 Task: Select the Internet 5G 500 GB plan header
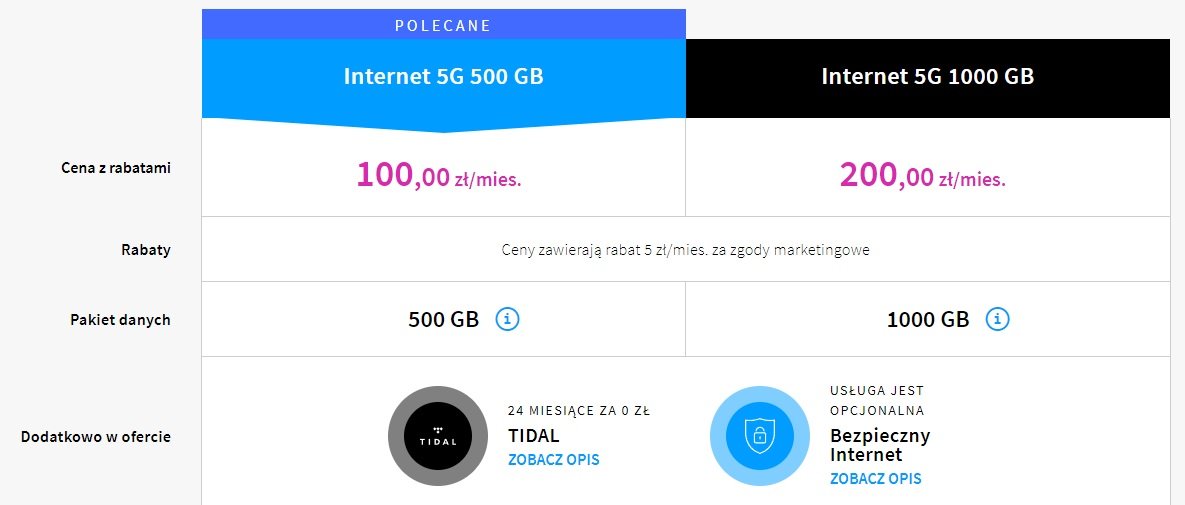click(x=444, y=77)
